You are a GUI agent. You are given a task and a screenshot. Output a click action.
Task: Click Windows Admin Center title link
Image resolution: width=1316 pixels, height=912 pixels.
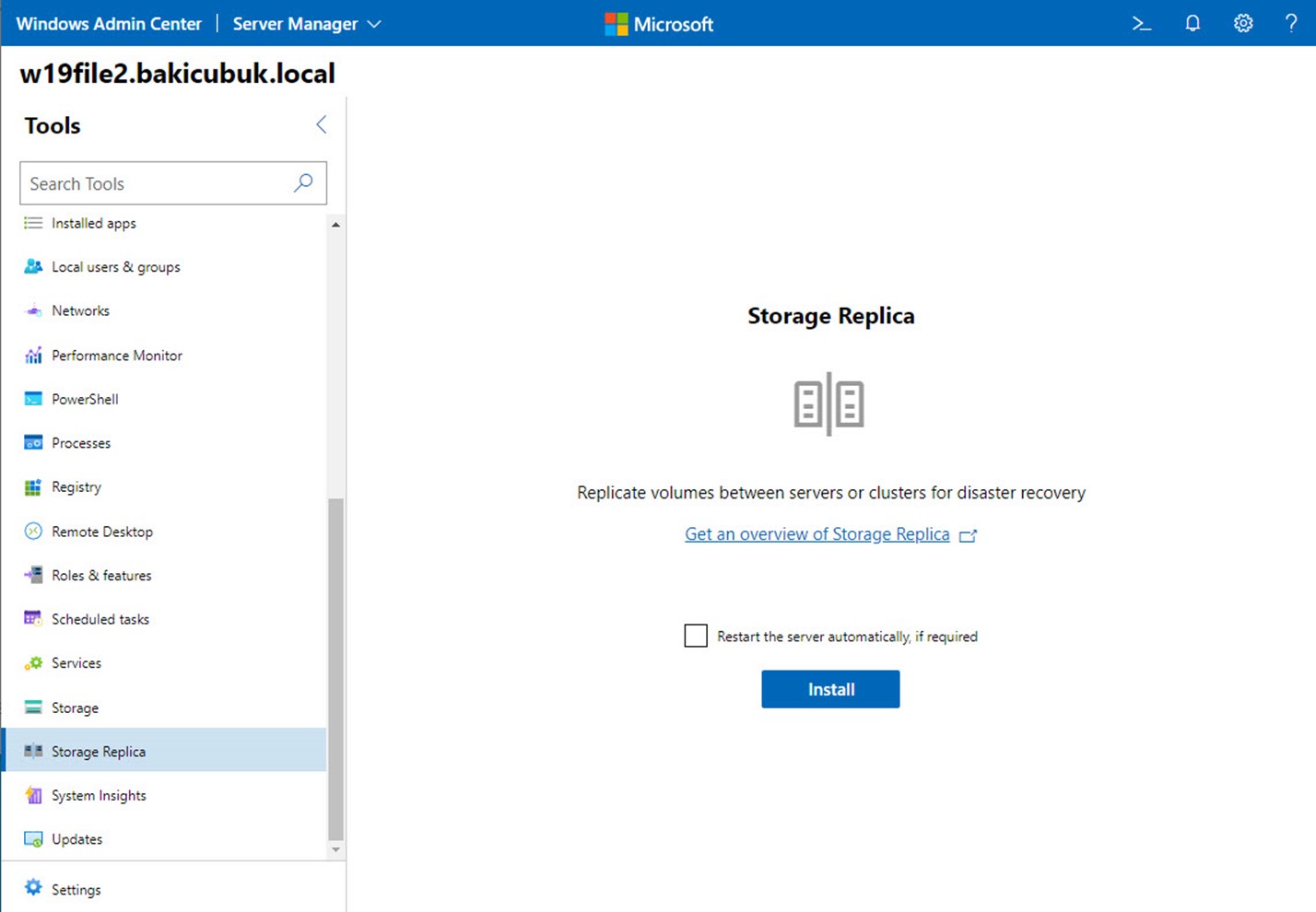(109, 24)
